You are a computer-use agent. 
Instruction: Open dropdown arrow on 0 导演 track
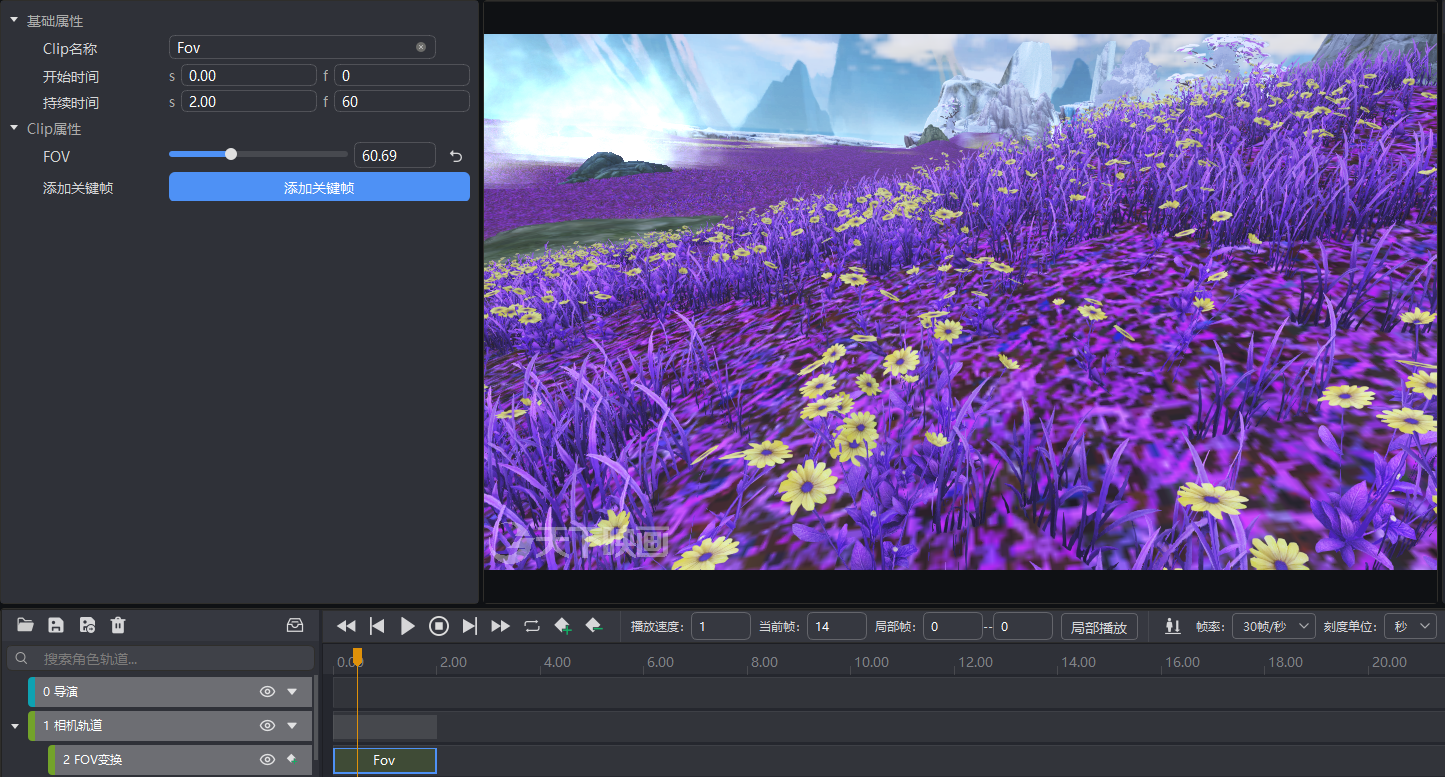[292, 691]
